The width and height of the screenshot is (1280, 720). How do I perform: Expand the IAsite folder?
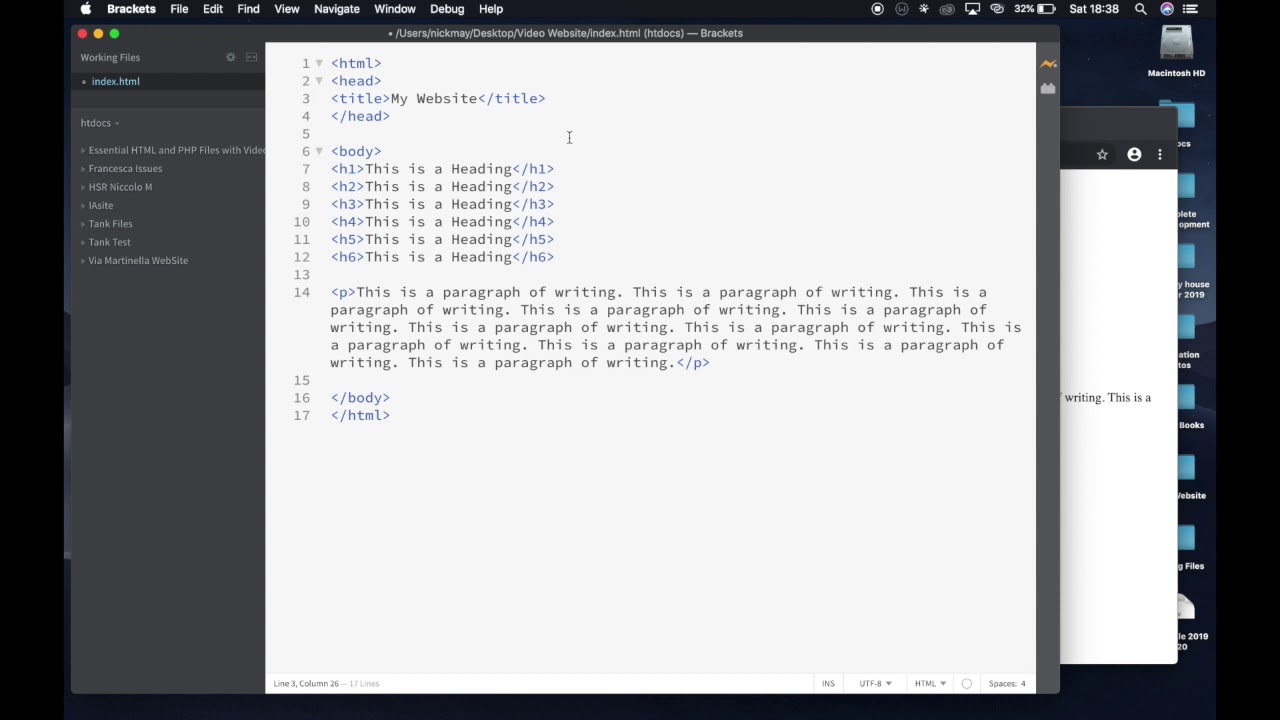tap(97, 206)
